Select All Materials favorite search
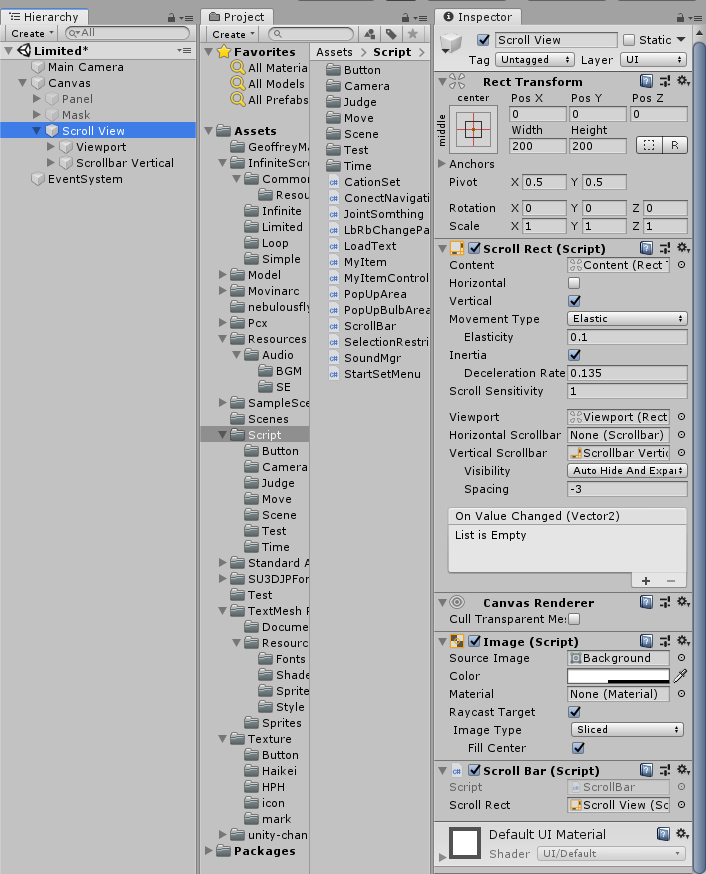This screenshot has height=874, width=706. pos(270,68)
